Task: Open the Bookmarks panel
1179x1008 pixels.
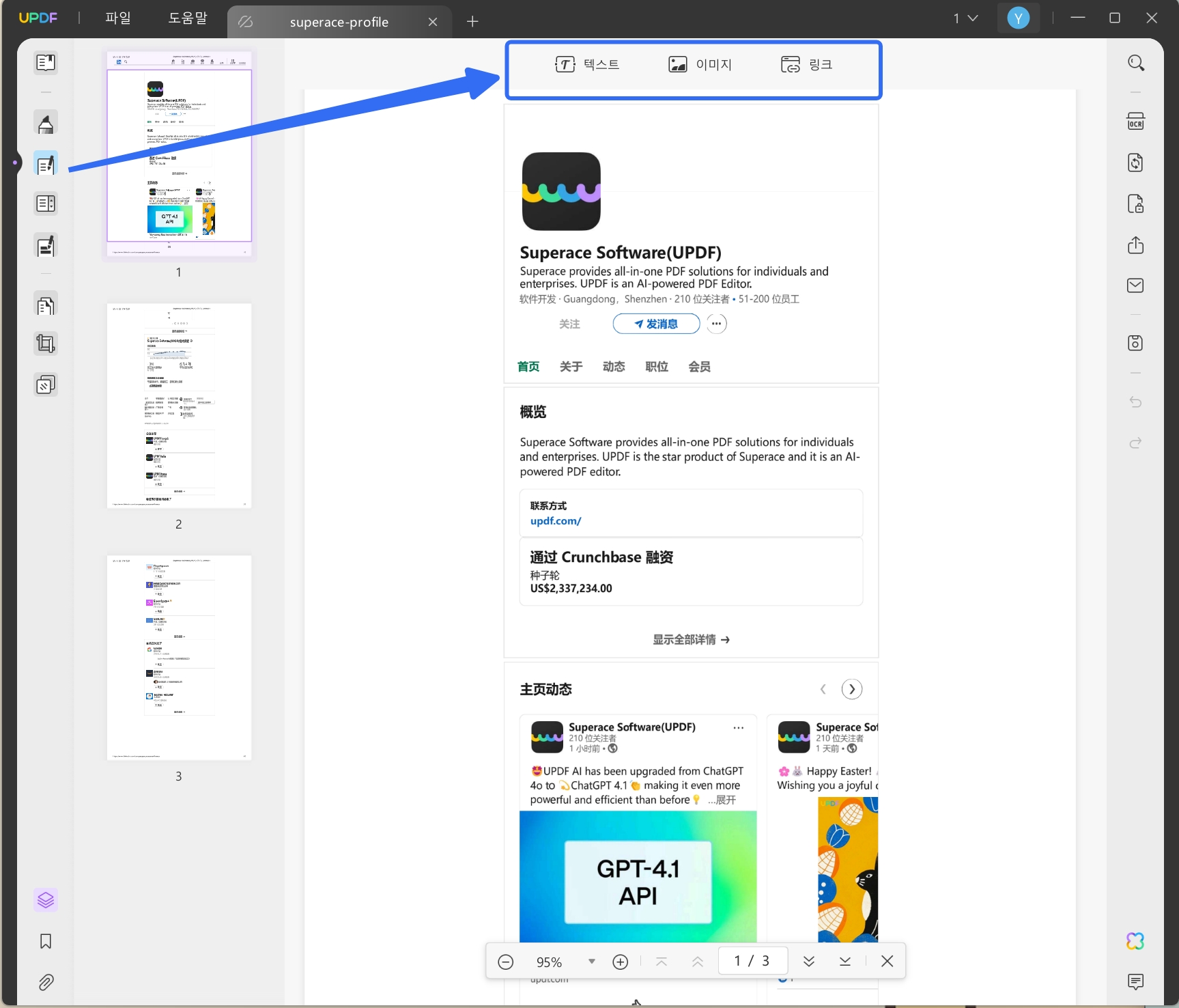Action: pyautogui.click(x=46, y=941)
